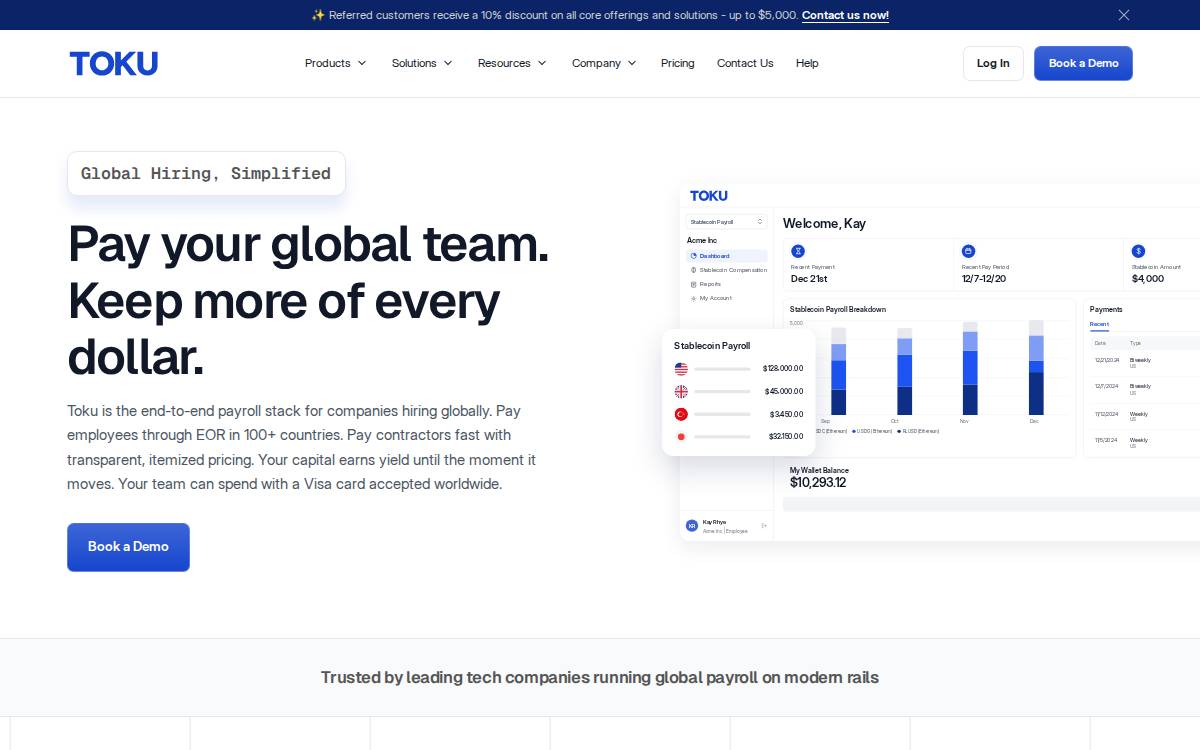Dismiss the referral discount banner

coord(1124,15)
